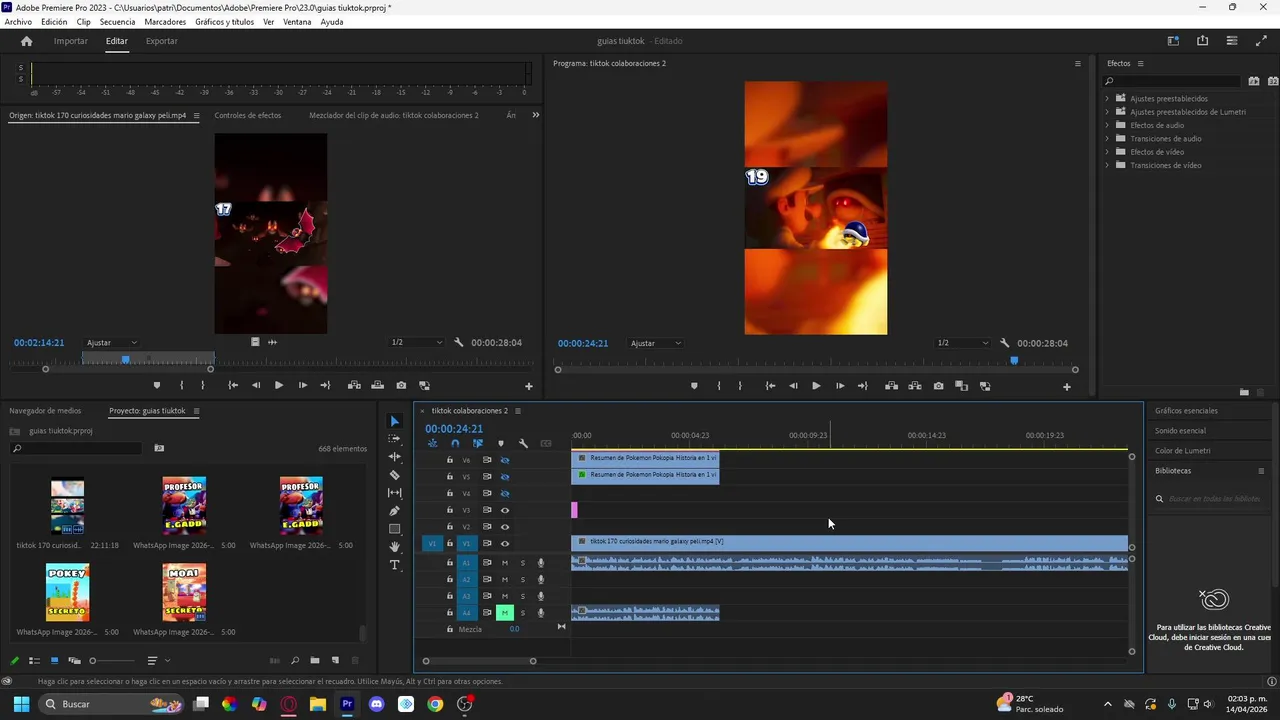This screenshot has height=720, width=1280.
Task: Adjust project panel thumbnail zoom slider
Action: click(93, 661)
